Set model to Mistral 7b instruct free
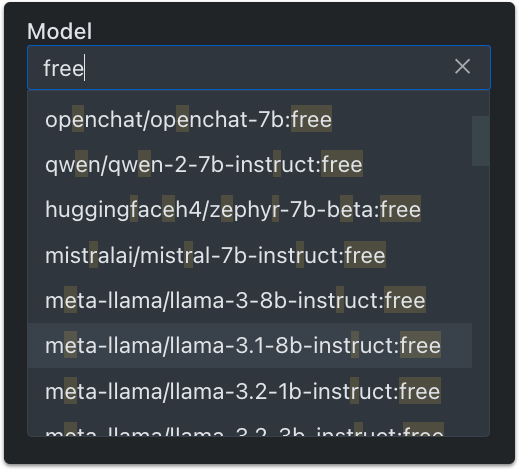519x470 pixels. pos(250,255)
